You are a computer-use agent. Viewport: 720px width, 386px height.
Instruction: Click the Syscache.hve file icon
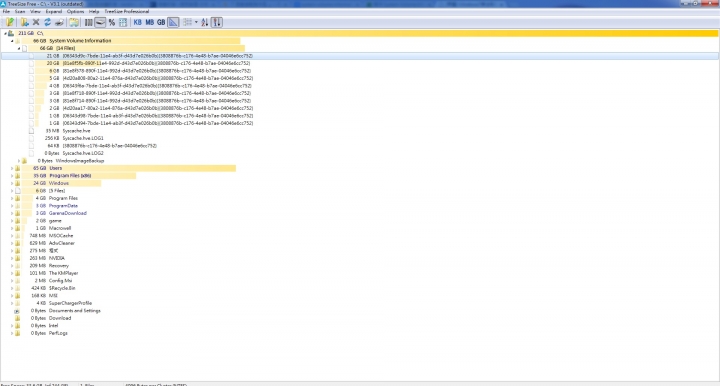31,131
